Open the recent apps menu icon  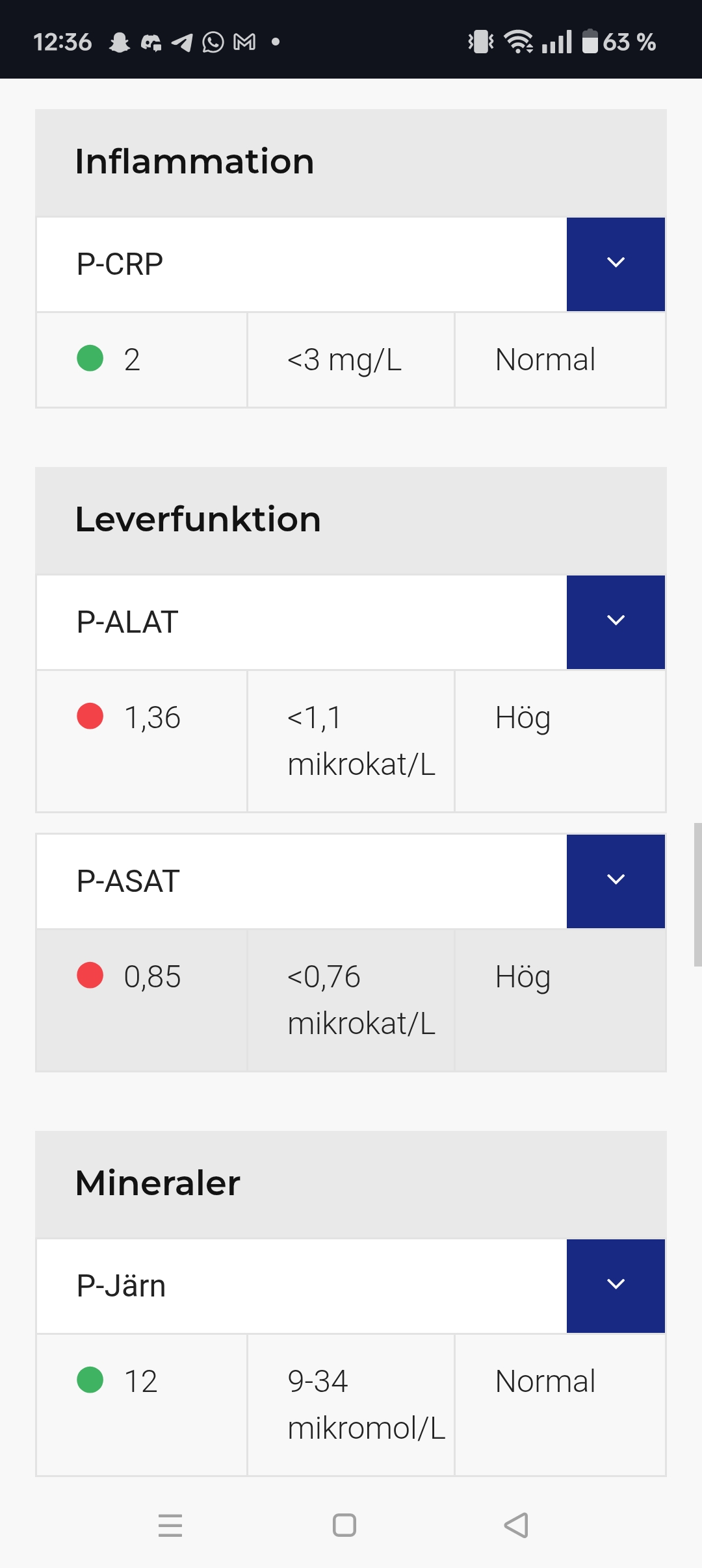170,1524
